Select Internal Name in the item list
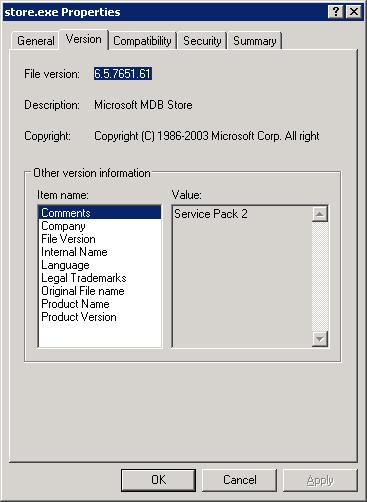Screen dimensions: 367x502 click(x=100, y=252)
